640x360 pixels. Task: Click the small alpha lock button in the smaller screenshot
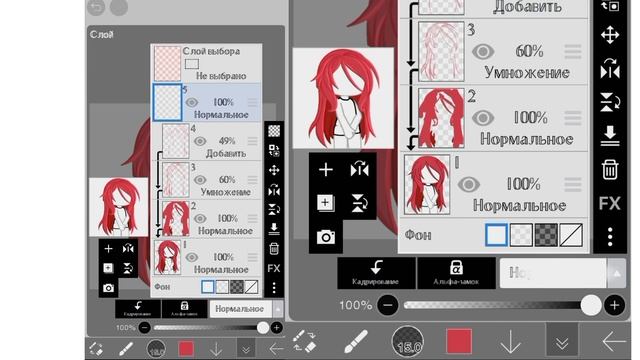pyautogui.click(x=184, y=309)
